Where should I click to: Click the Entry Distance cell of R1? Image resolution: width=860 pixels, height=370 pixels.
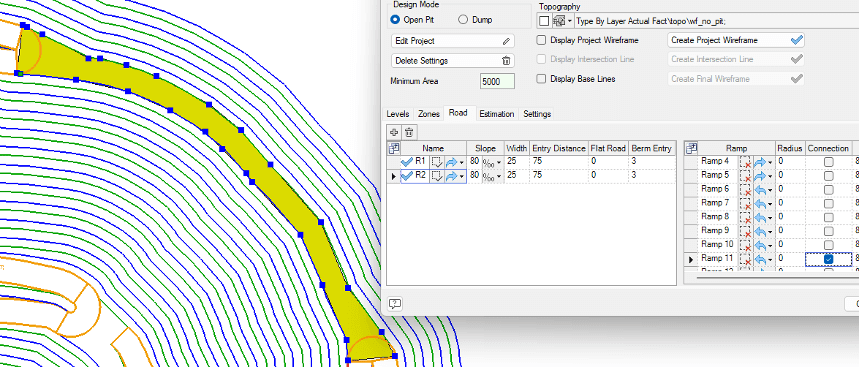tap(559, 162)
